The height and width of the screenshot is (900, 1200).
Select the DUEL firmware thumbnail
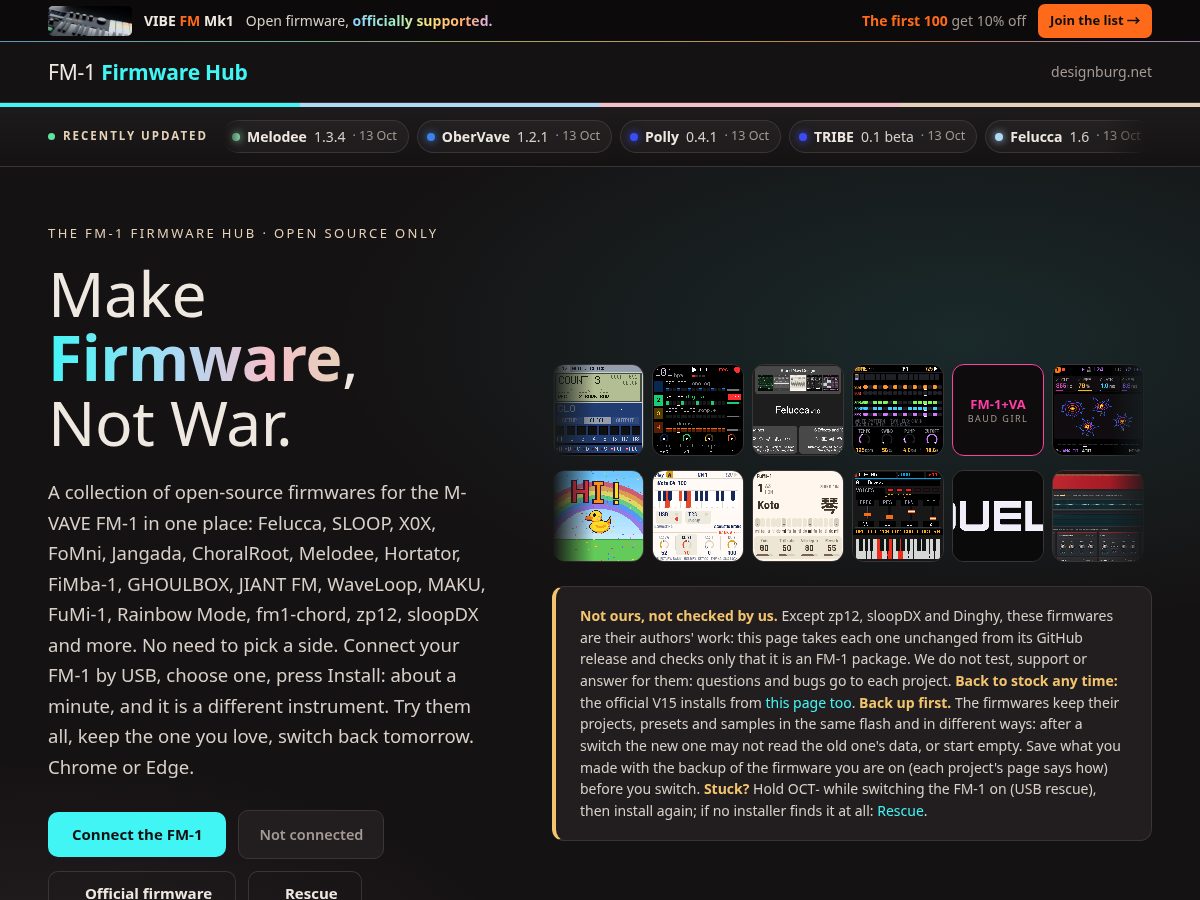pos(998,516)
